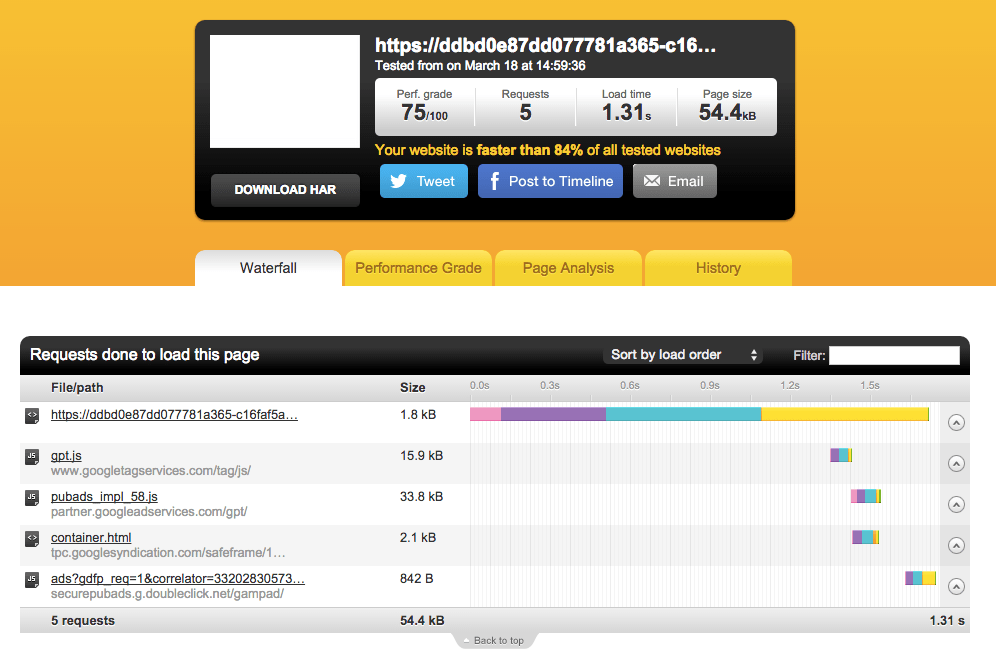Expand details for the ads?gdfp_req request
This screenshot has width=996, height=659.
[955, 586]
